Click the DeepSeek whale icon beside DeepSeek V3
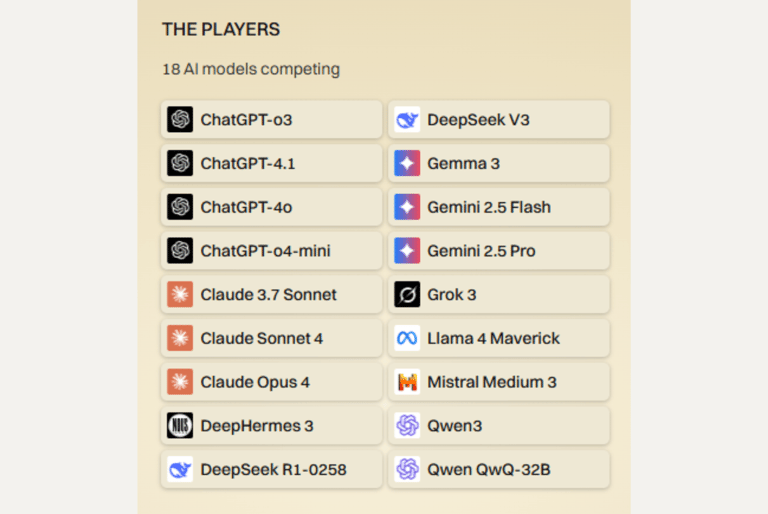768x514 pixels. [407, 120]
